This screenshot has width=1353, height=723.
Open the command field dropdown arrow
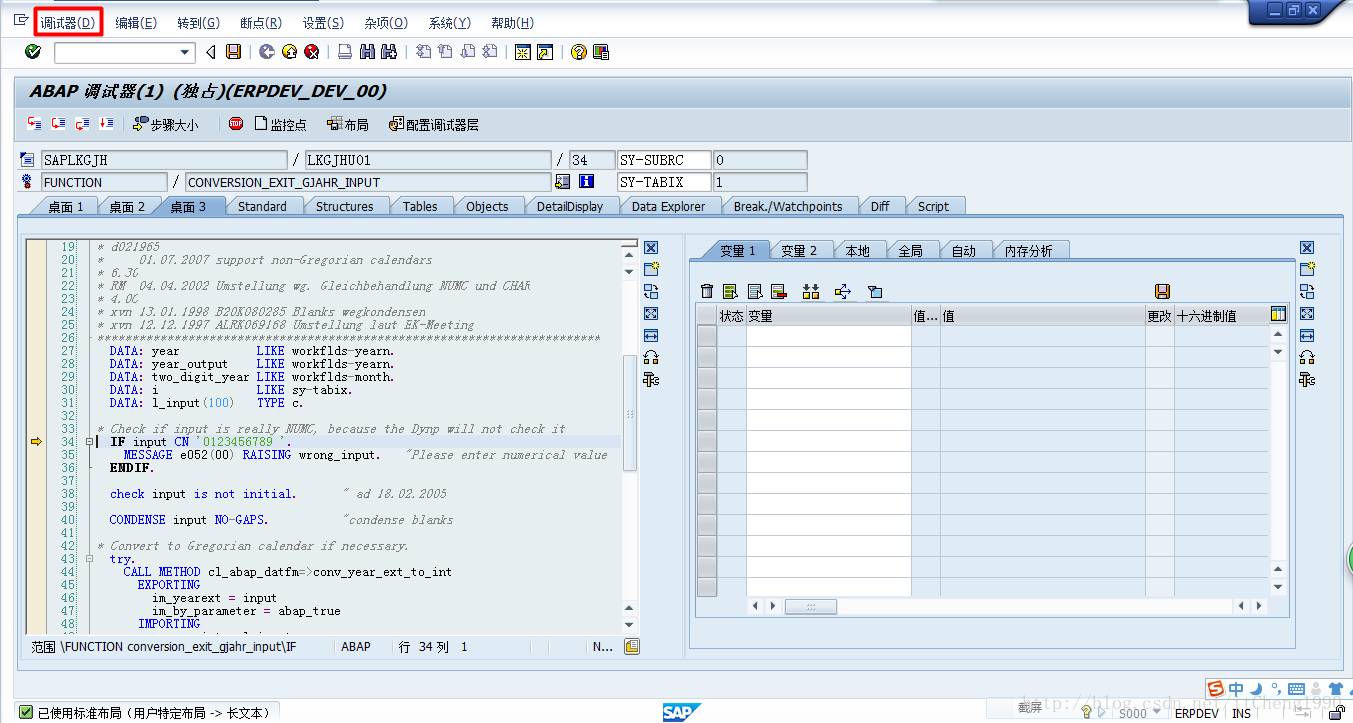(185, 52)
